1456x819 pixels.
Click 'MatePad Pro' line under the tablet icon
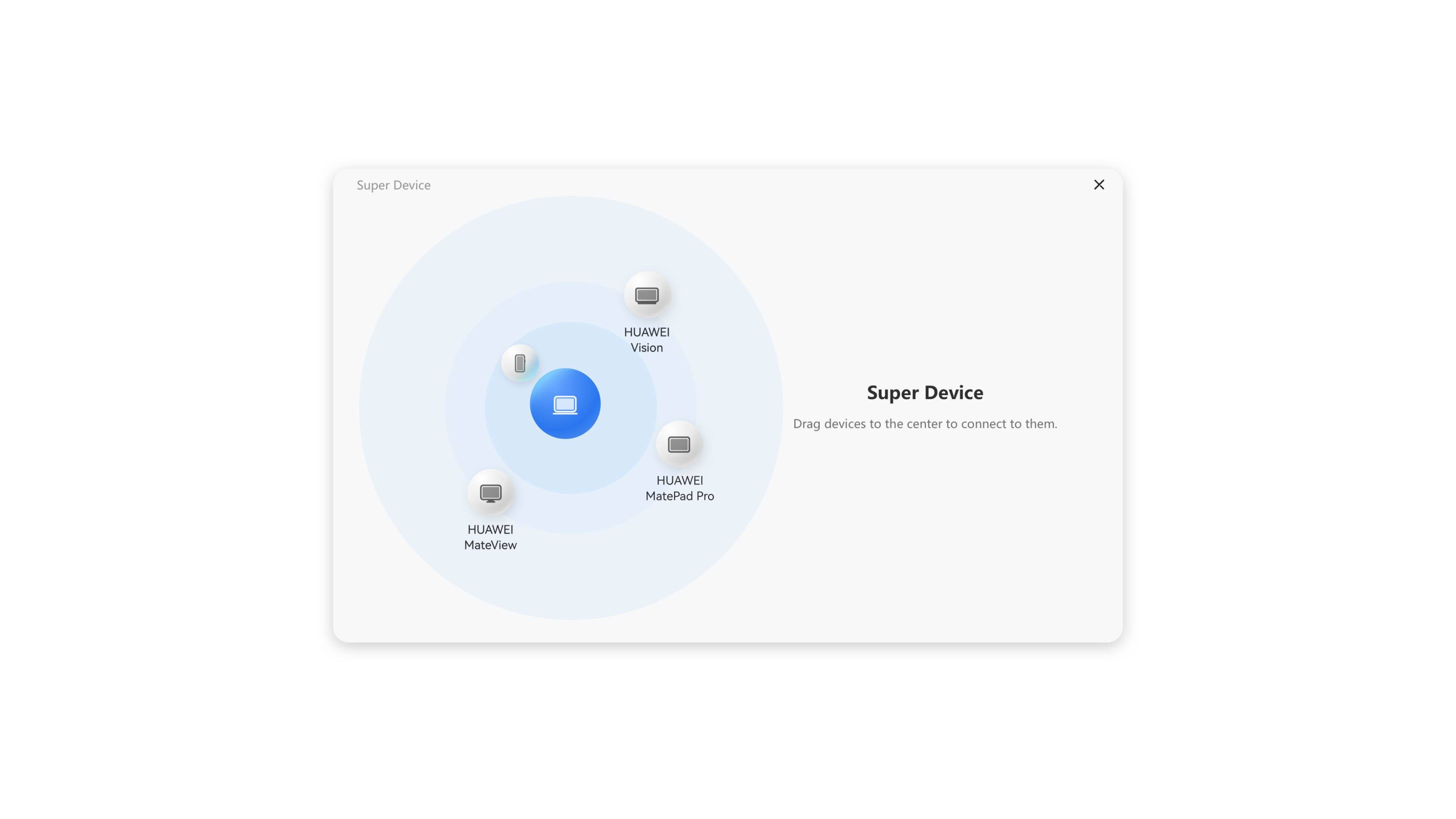point(679,496)
